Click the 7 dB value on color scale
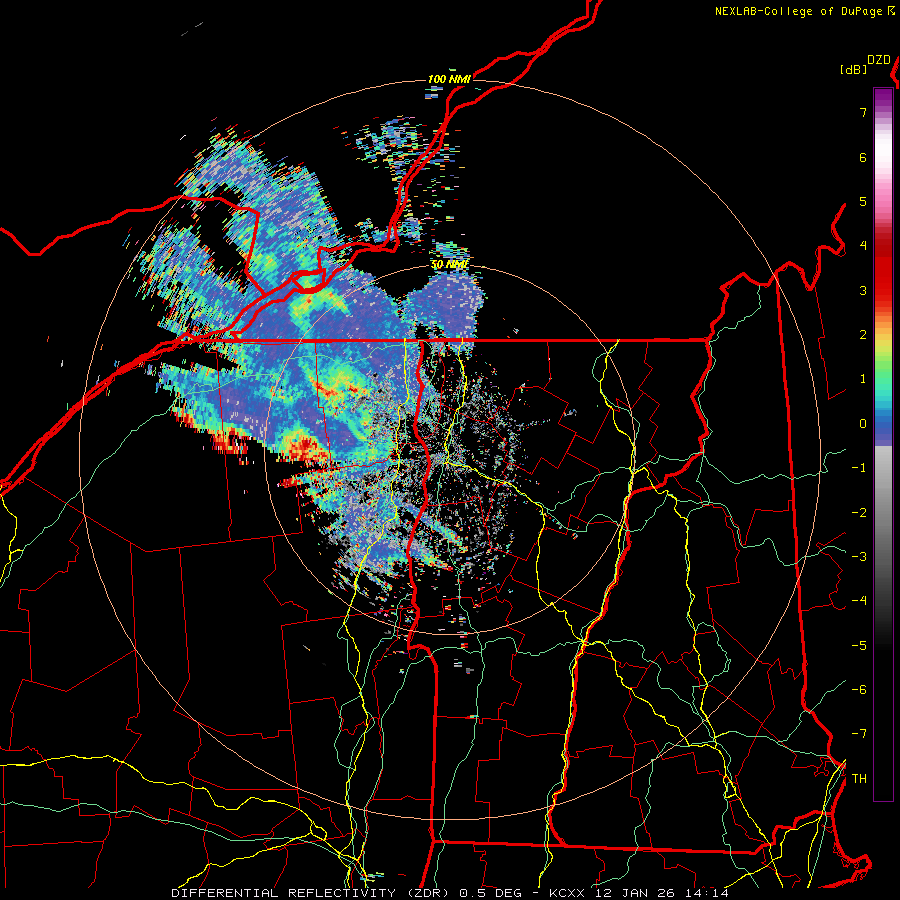The width and height of the screenshot is (900, 900). pyautogui.click(x=863, y=112)
